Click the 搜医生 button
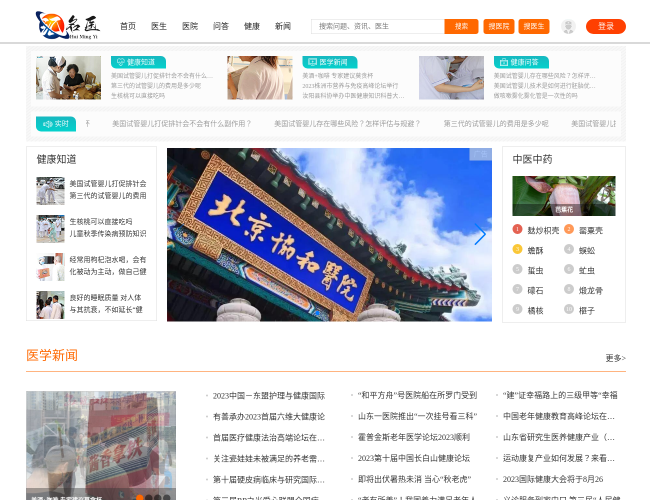Viewport: 650px width, 500px height. click(534, 26)
